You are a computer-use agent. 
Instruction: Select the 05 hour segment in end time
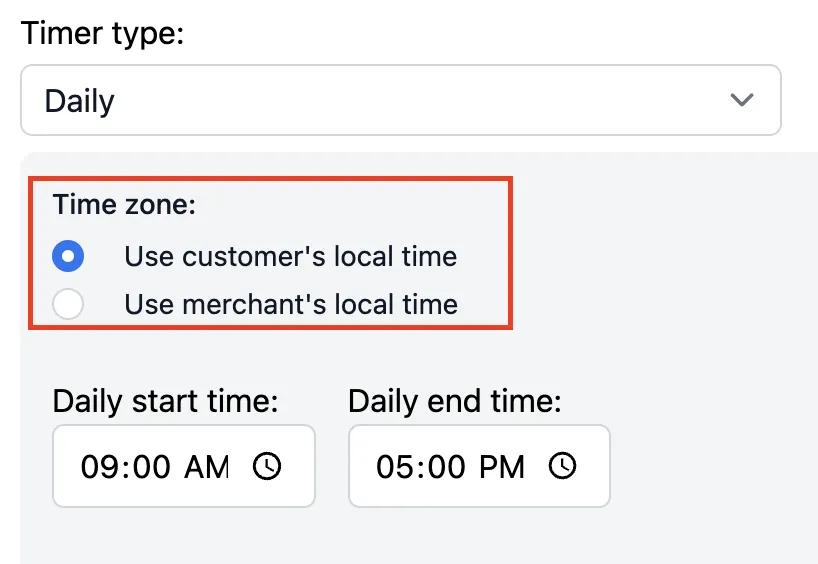[x=396, y=466]
